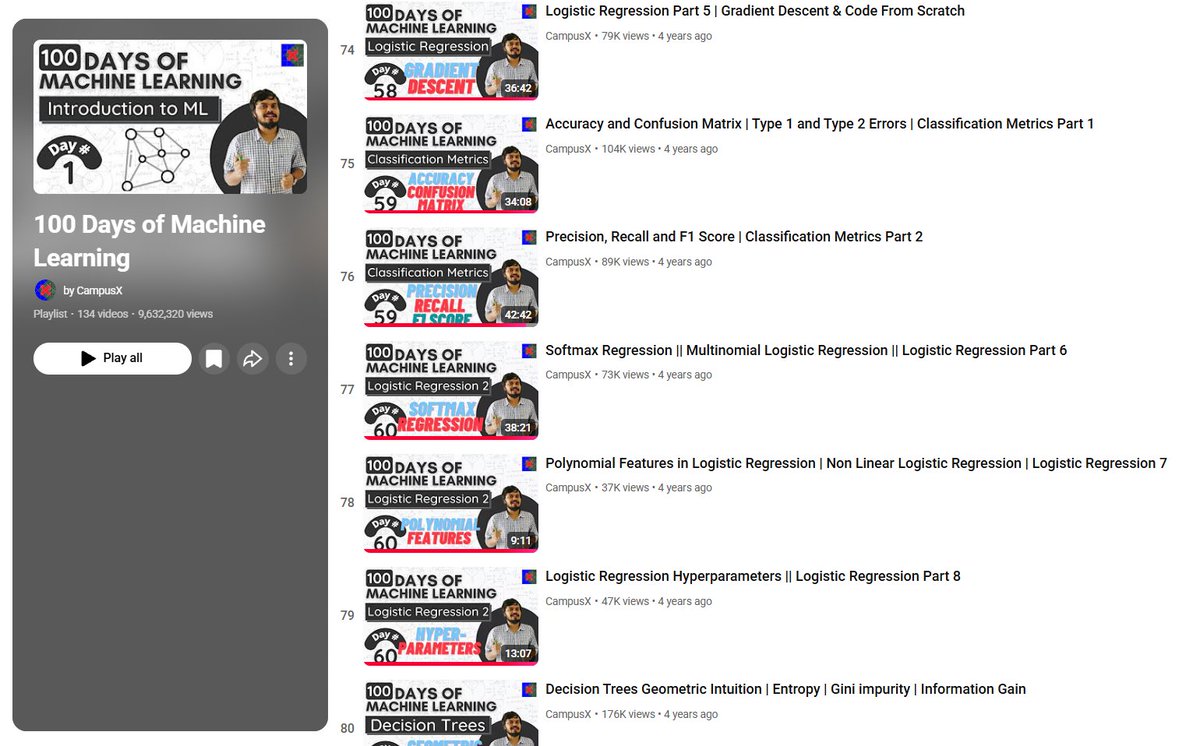Screen dimensions: 1200x746
Task: Click CampusX channel name under Precision, Recall video
Action: [x=568, y=262]
